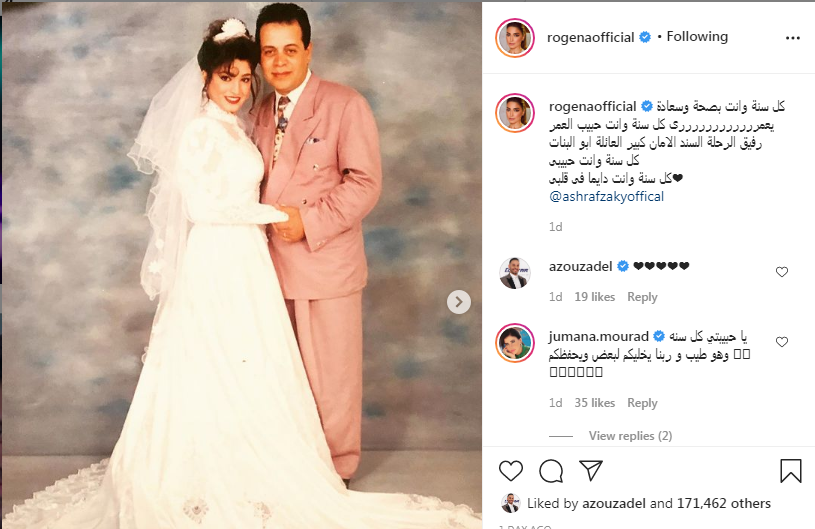This screenshot has height=529, width=815.
Task: View the 171,462 others likes list
Action: point(724,503)
